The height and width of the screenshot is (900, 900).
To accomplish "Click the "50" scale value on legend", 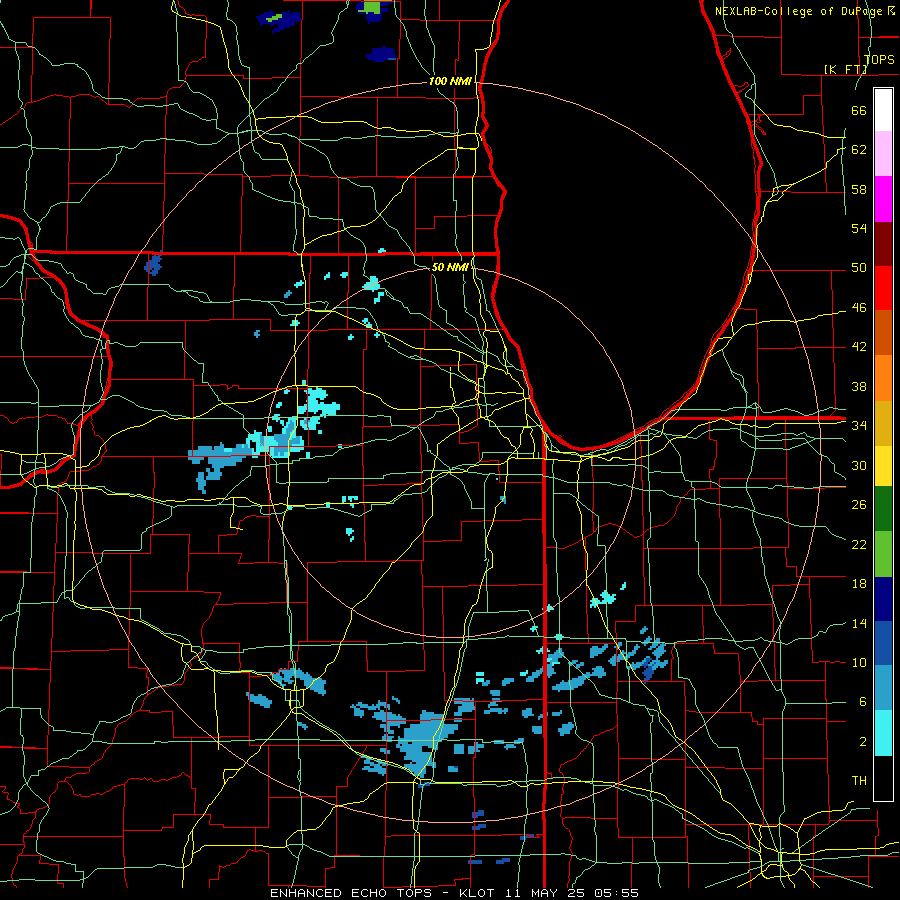I will (859, 268).
